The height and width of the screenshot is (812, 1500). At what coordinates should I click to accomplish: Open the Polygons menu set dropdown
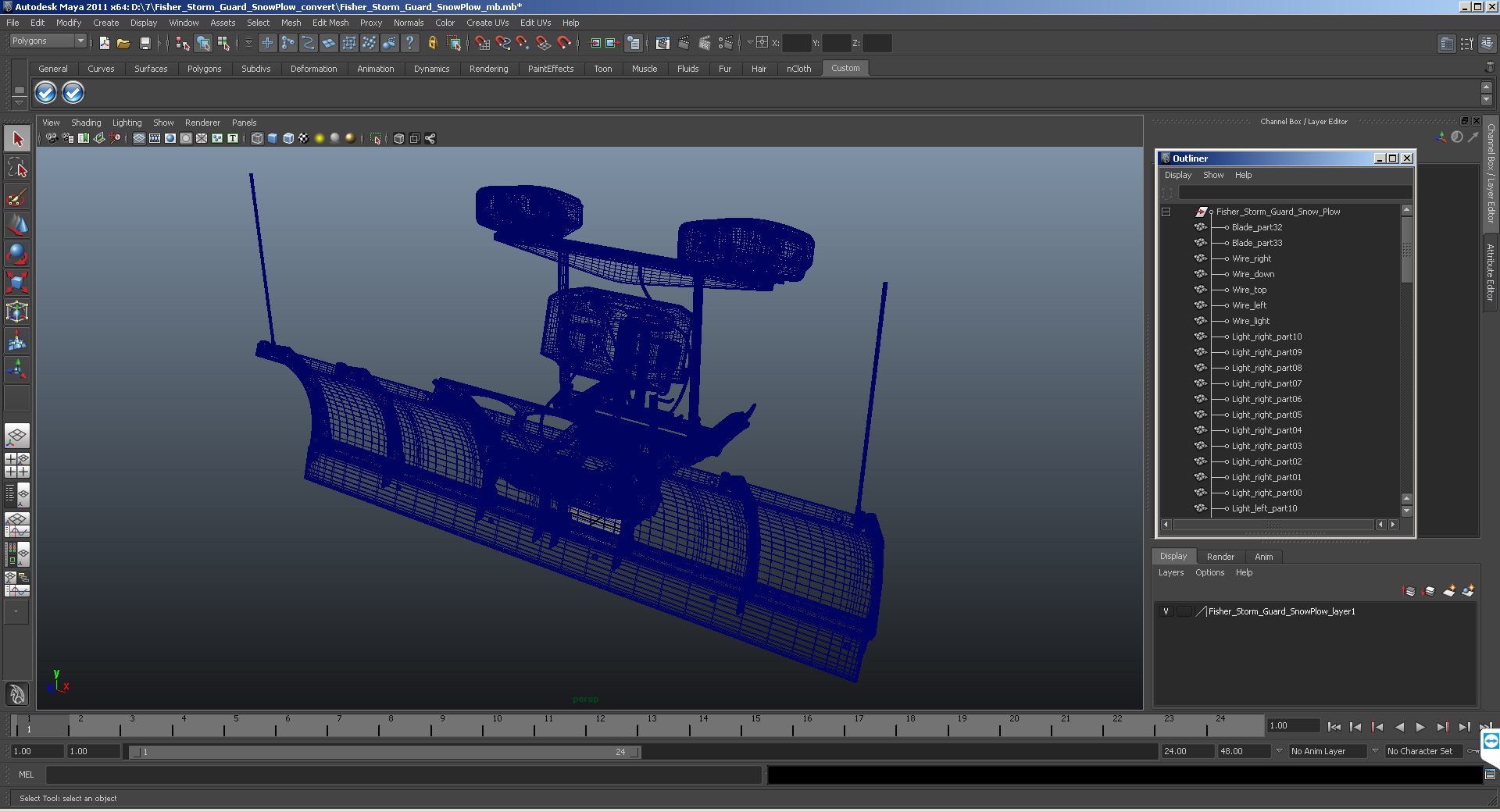[48, 41]
